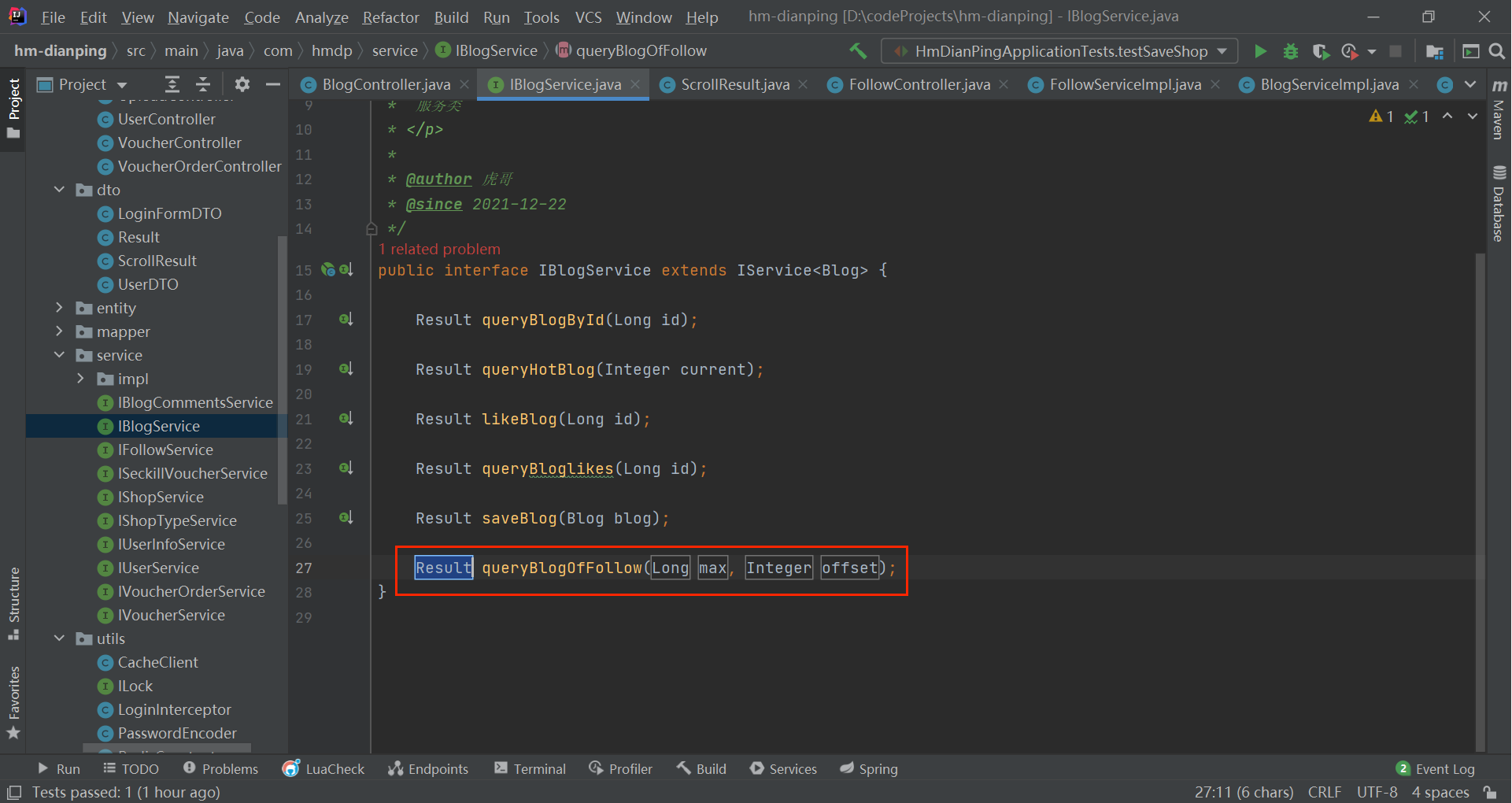Start debugging with the bug icon
This screenshot has height=803, width=1512.
pos(1291,51)
